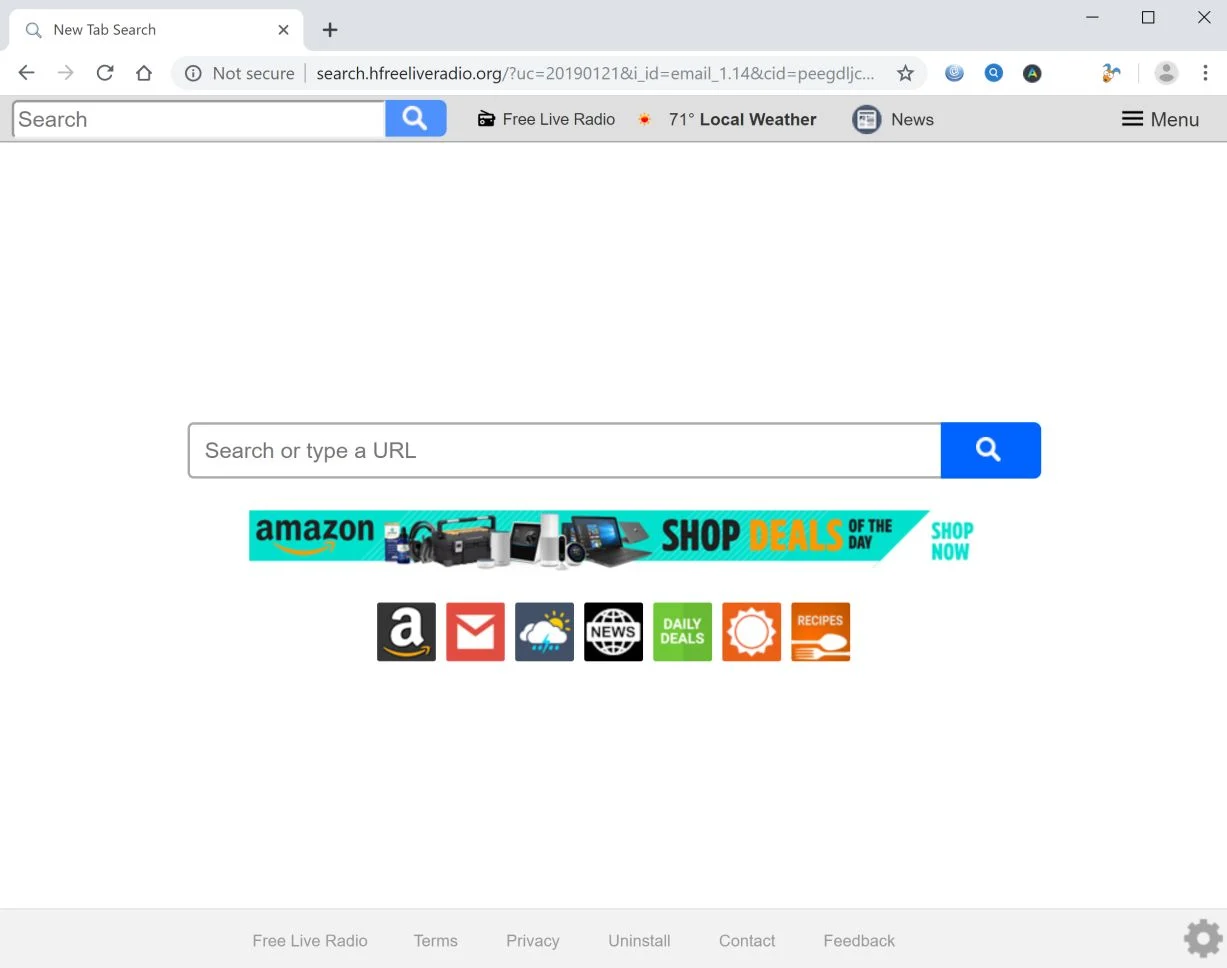Screen dimensions: 1227x968
Task: Click the forward navigation arrow
Action: coord(66,73)
